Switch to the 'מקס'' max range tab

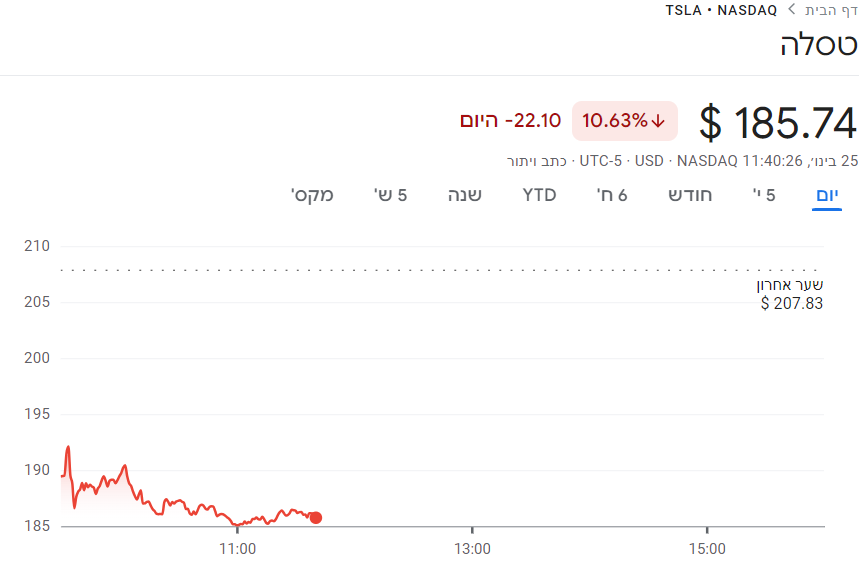(312, 194)
